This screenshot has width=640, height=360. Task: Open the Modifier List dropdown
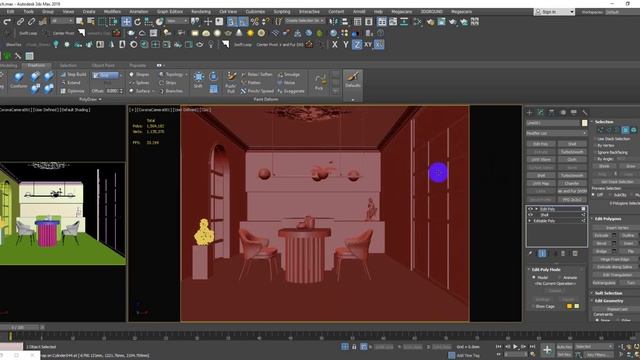click(556, 133)
